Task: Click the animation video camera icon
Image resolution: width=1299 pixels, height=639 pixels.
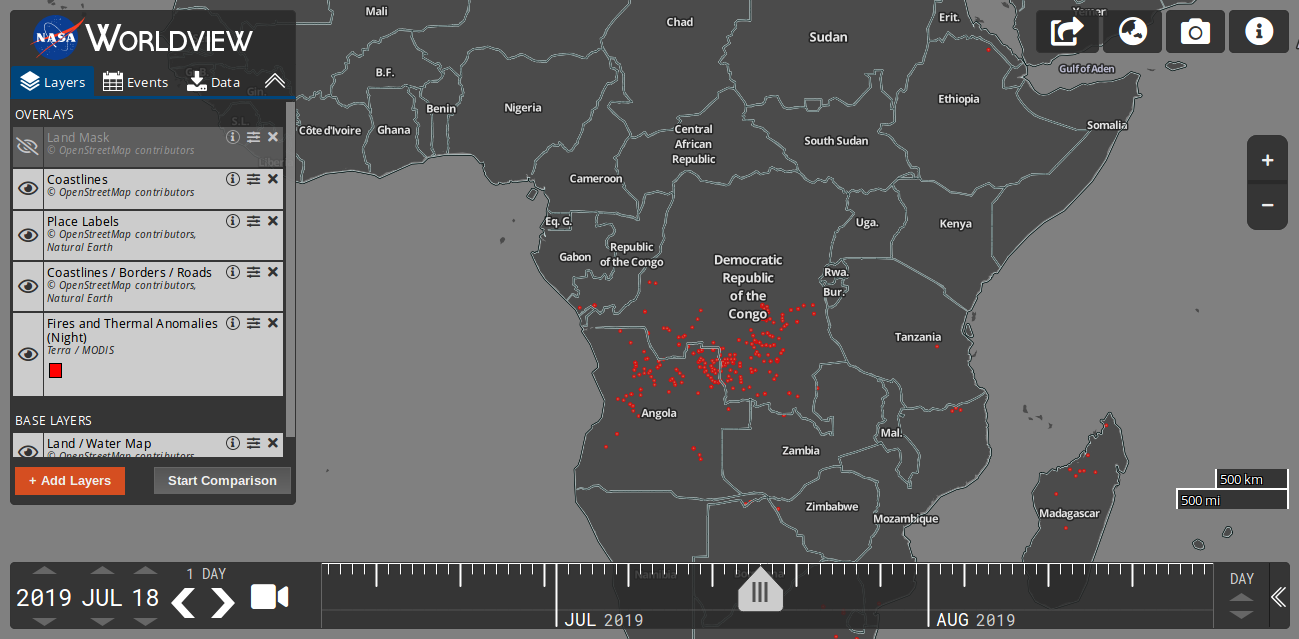Action: tap(269, 597)
